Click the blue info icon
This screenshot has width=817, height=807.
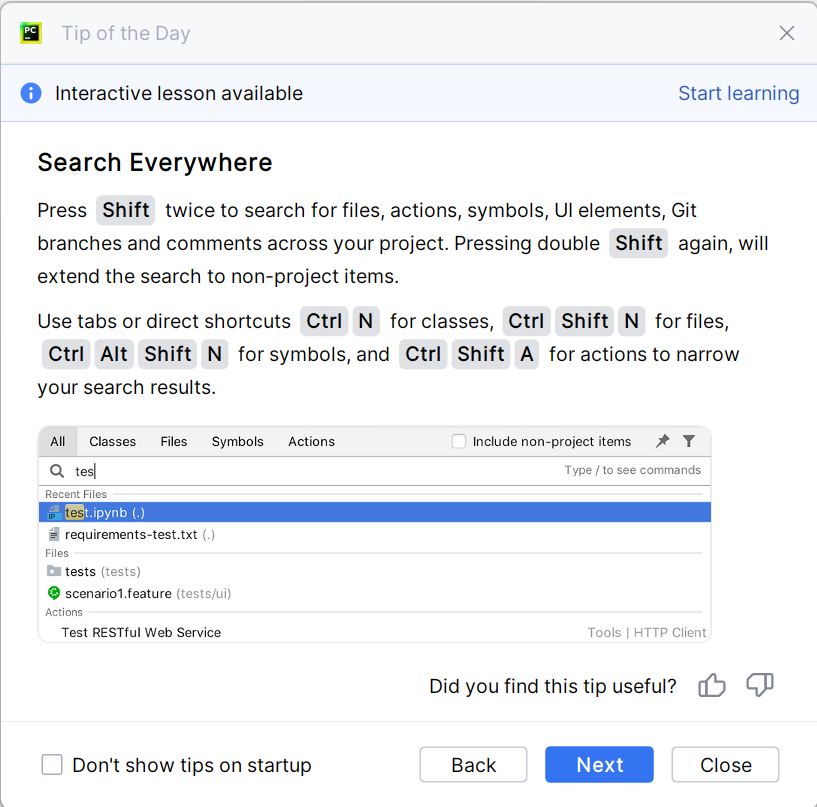[x=31, y=93]
